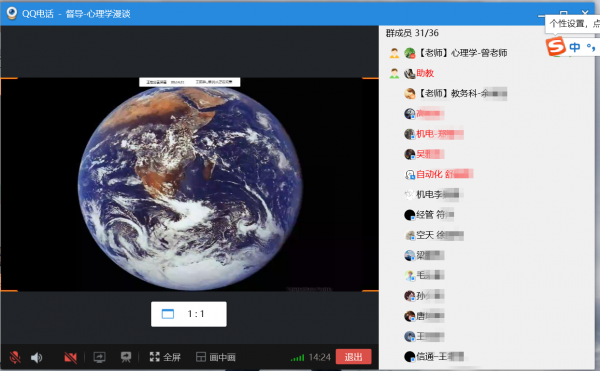Click the speaker volume icon
The width and height of the screenshot is (600, 371).
tap(37, 358)
